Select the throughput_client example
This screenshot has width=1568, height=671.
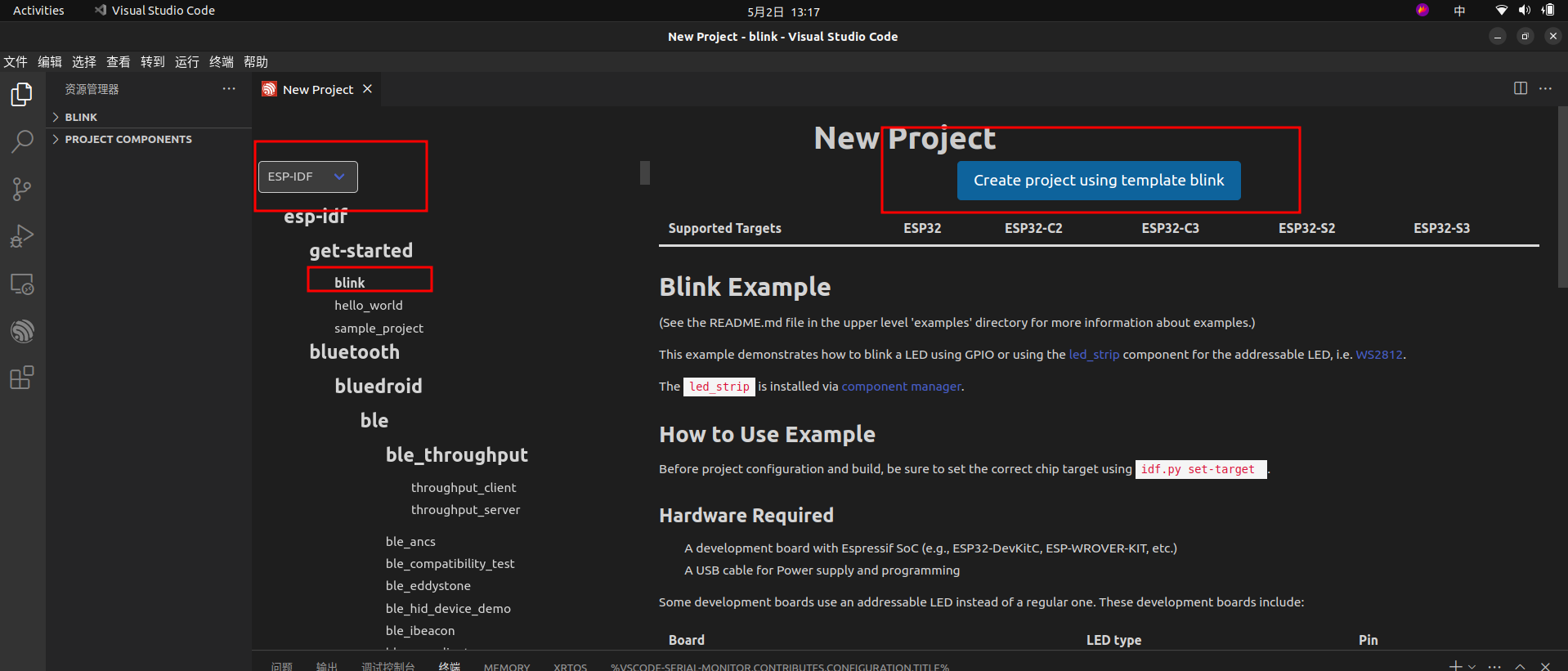(x=464, y=487)
